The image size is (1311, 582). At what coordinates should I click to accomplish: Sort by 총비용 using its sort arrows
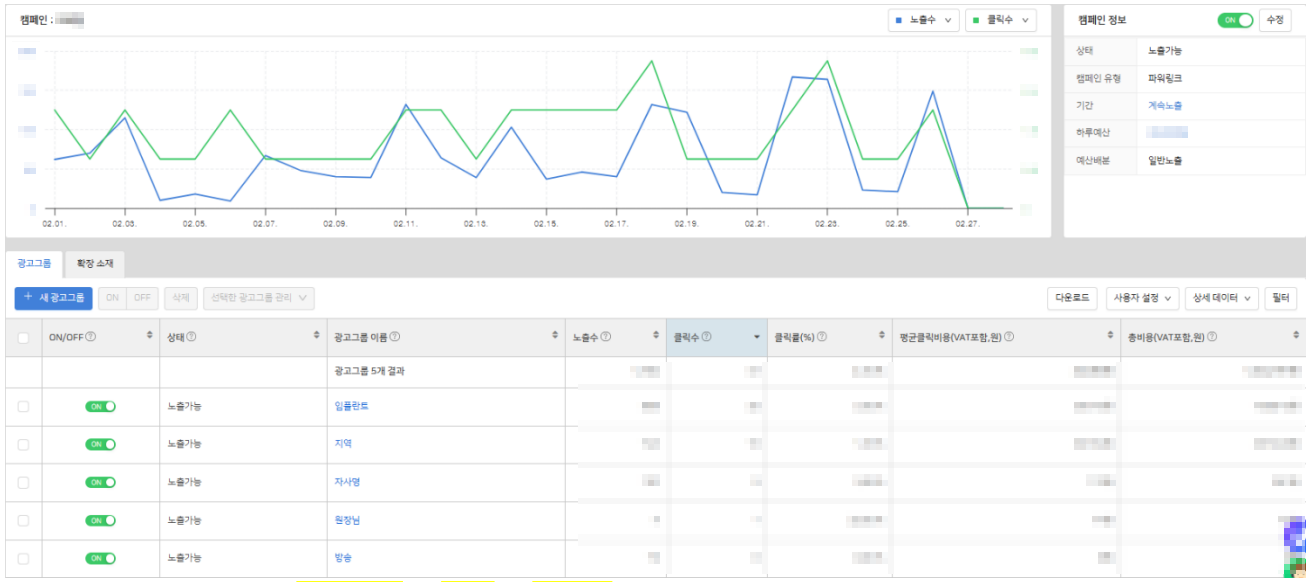click(1295, 337)
